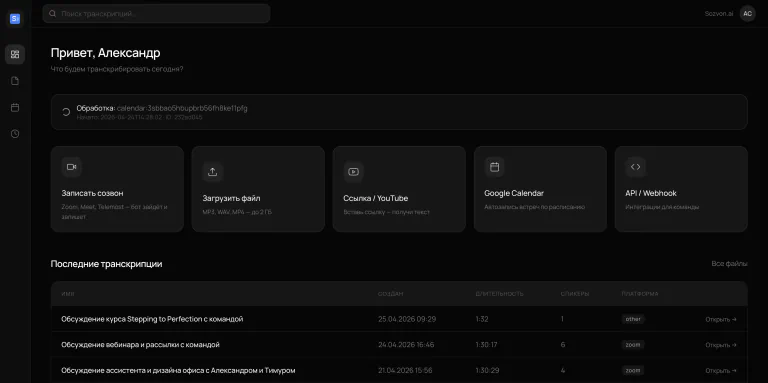Click the duration value 1:30:17
The width and height of the screenshot is (768, 383).
click(486, 345)
